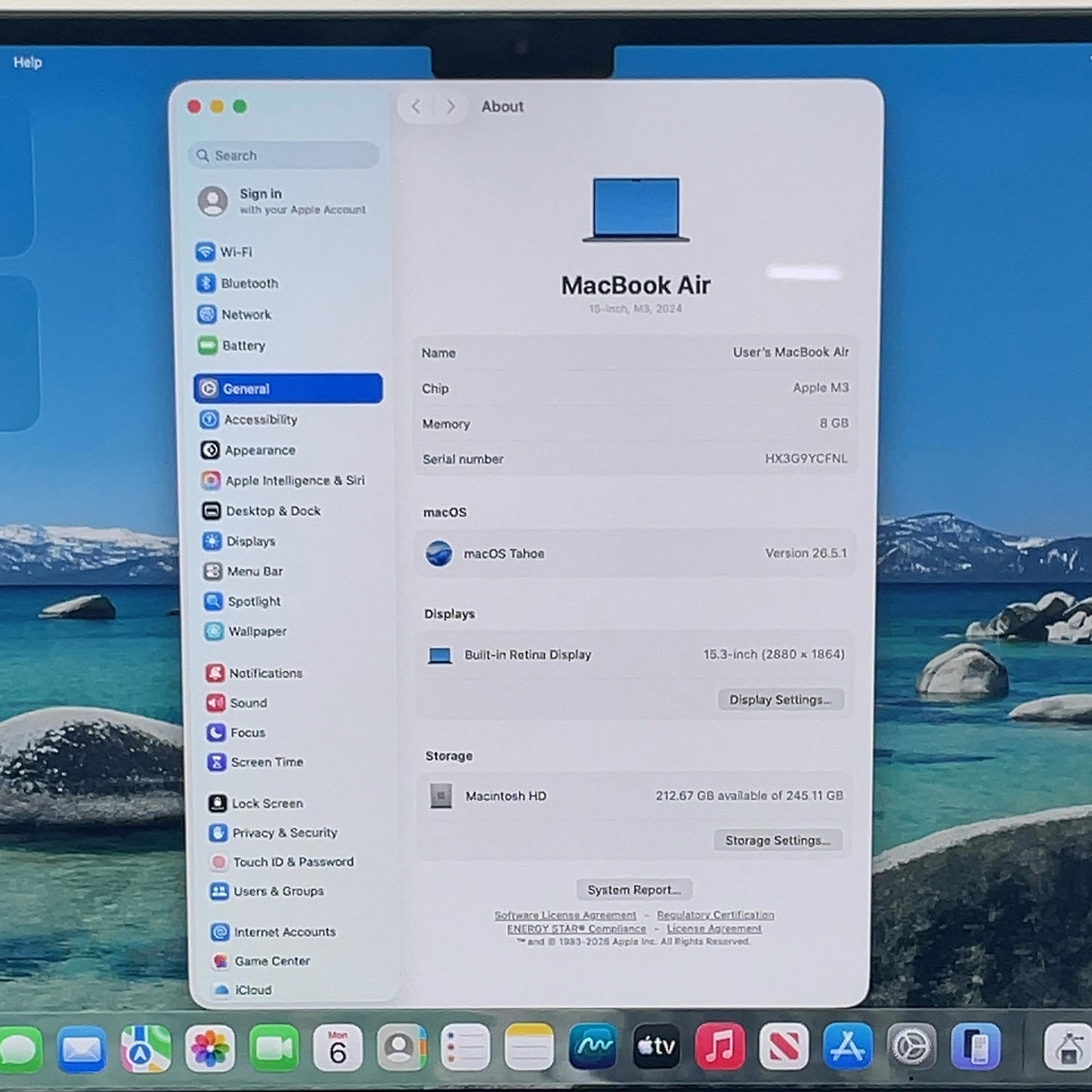Open Contacts from the Dock
Viewport: 1092px width, 1092px height.
[401, 1048]
